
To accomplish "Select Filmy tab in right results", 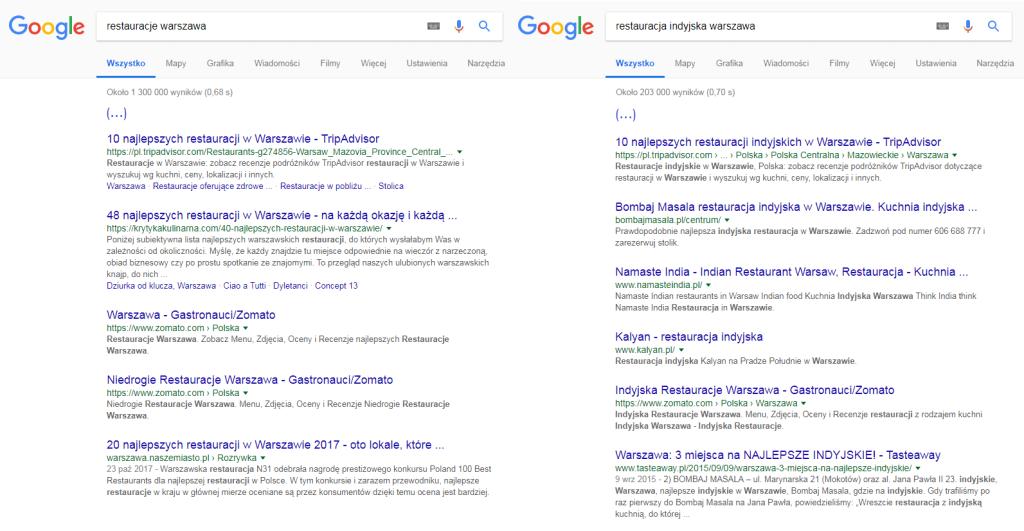I will (x=839, y=63).
